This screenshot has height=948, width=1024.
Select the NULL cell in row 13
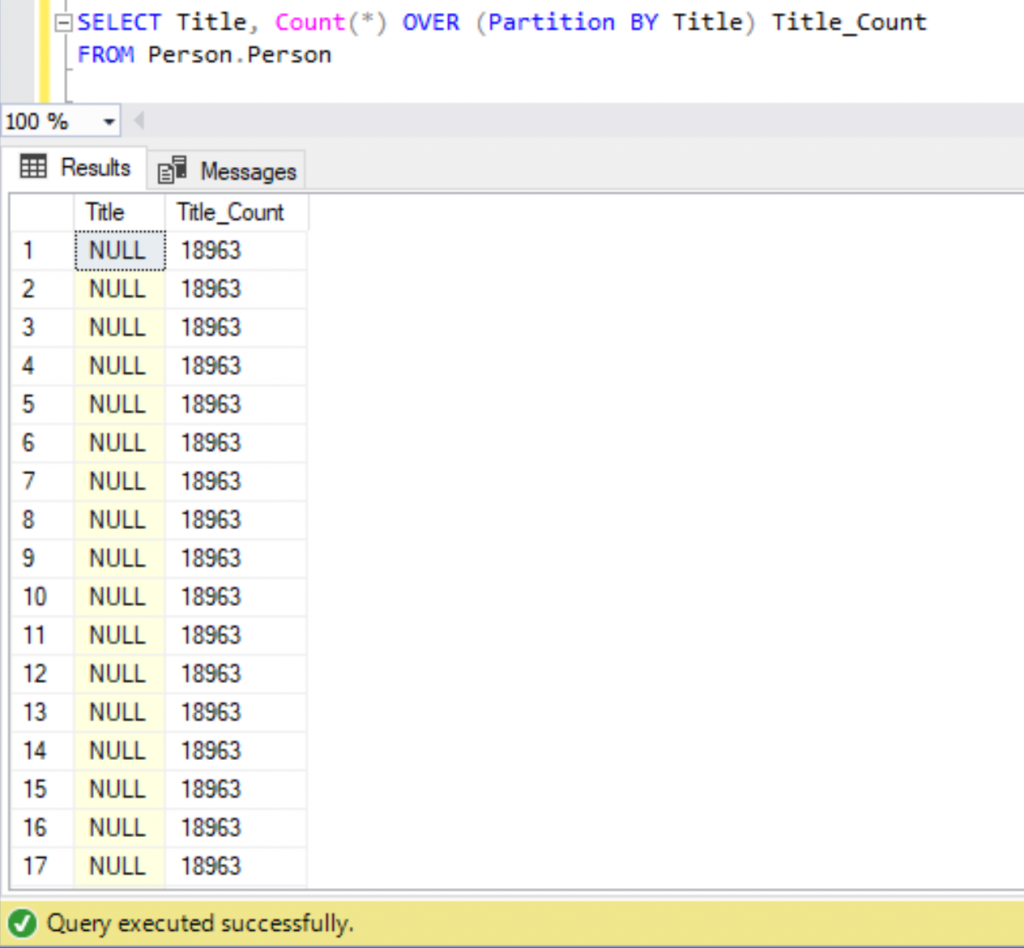[120, 712]
